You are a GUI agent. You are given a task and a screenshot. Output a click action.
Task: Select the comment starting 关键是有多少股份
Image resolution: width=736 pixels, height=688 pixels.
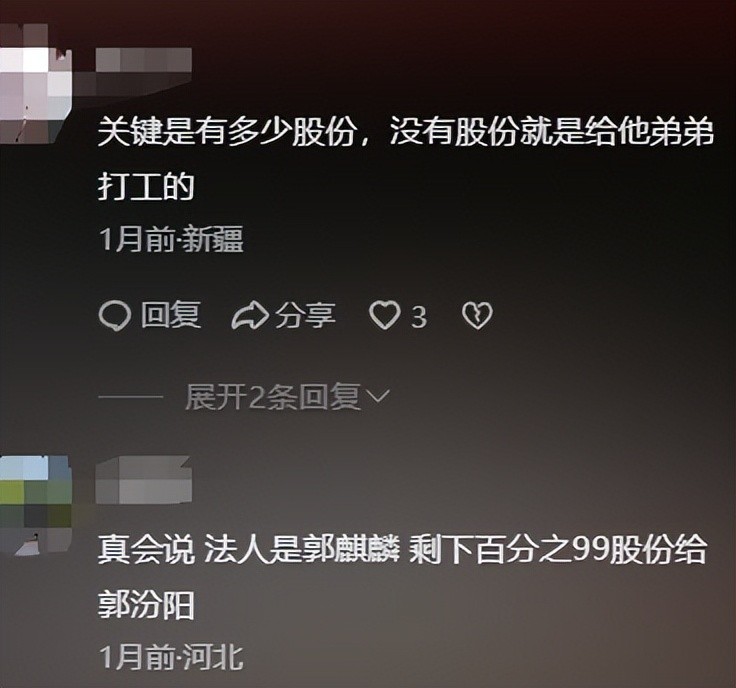tap(406, 159)
